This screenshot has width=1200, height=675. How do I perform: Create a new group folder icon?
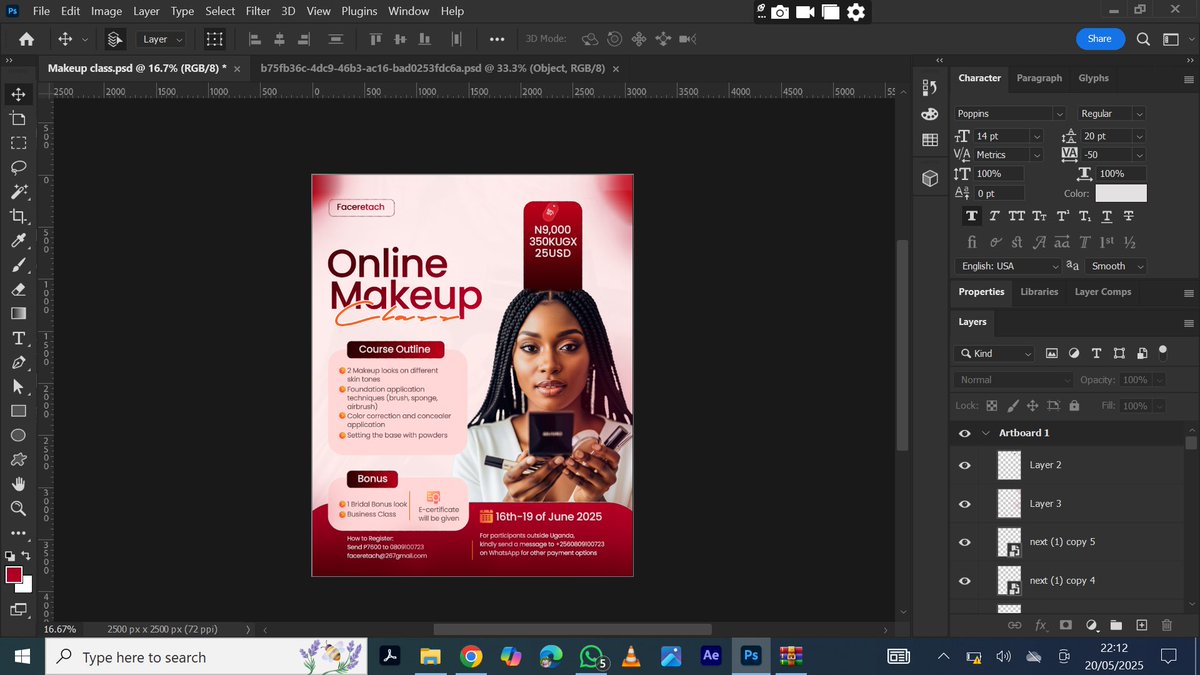1116,625
